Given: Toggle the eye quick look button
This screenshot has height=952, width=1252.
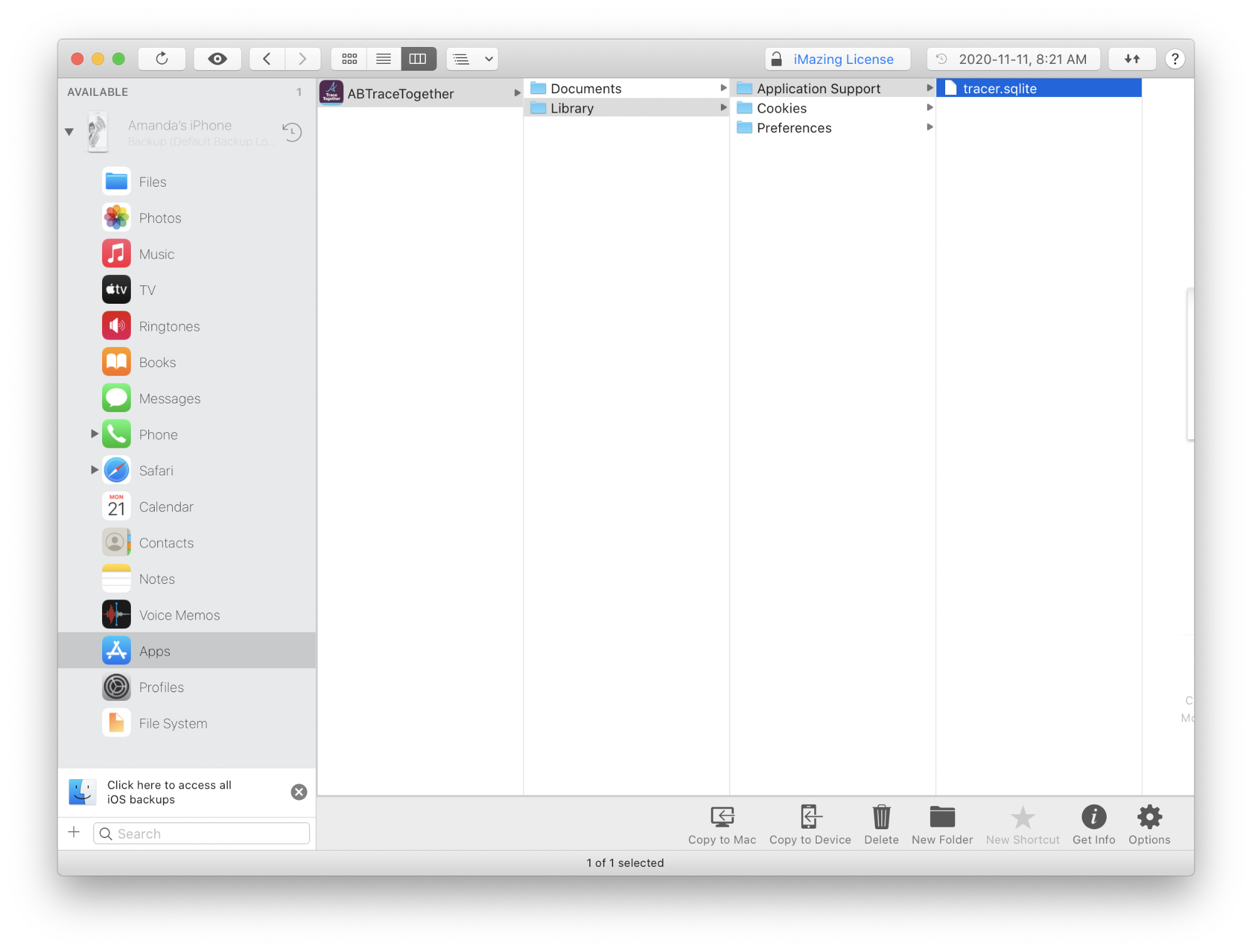Looking at the screenshot, I should 217,59.
